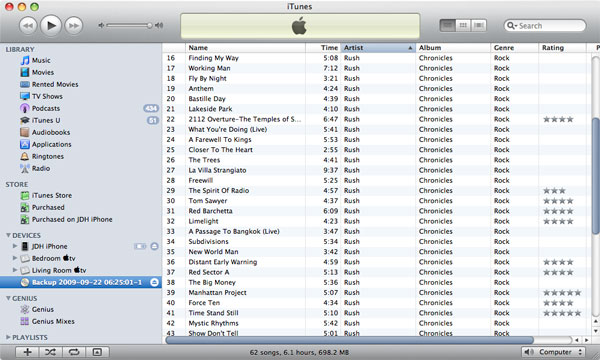Click the rating stars for Time Stand Still

[x=562, y=313]
